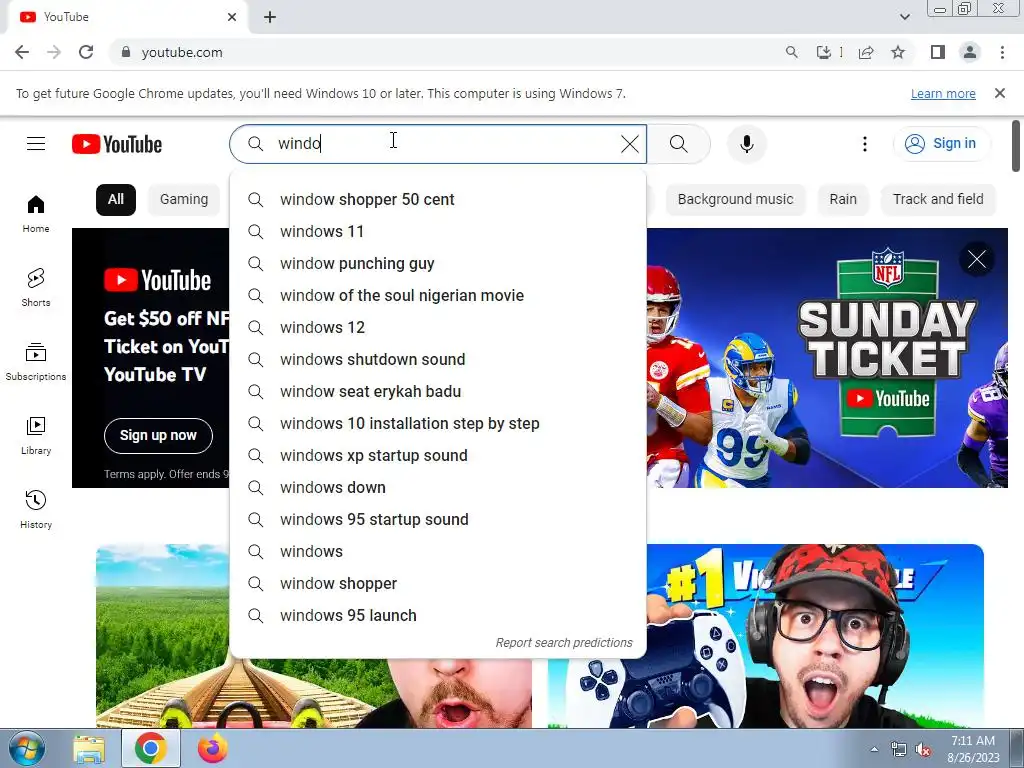Select the Background music chip
The height and width of the screenshot is (768, 1024).
point(735,199)
